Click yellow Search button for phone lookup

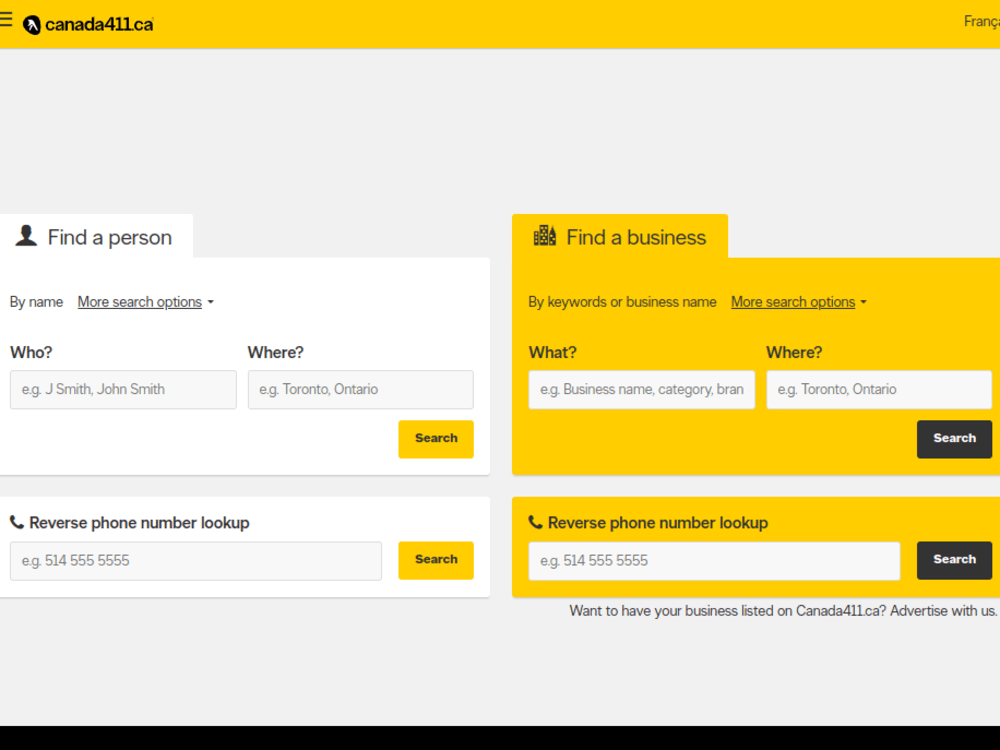click(436, 560)
